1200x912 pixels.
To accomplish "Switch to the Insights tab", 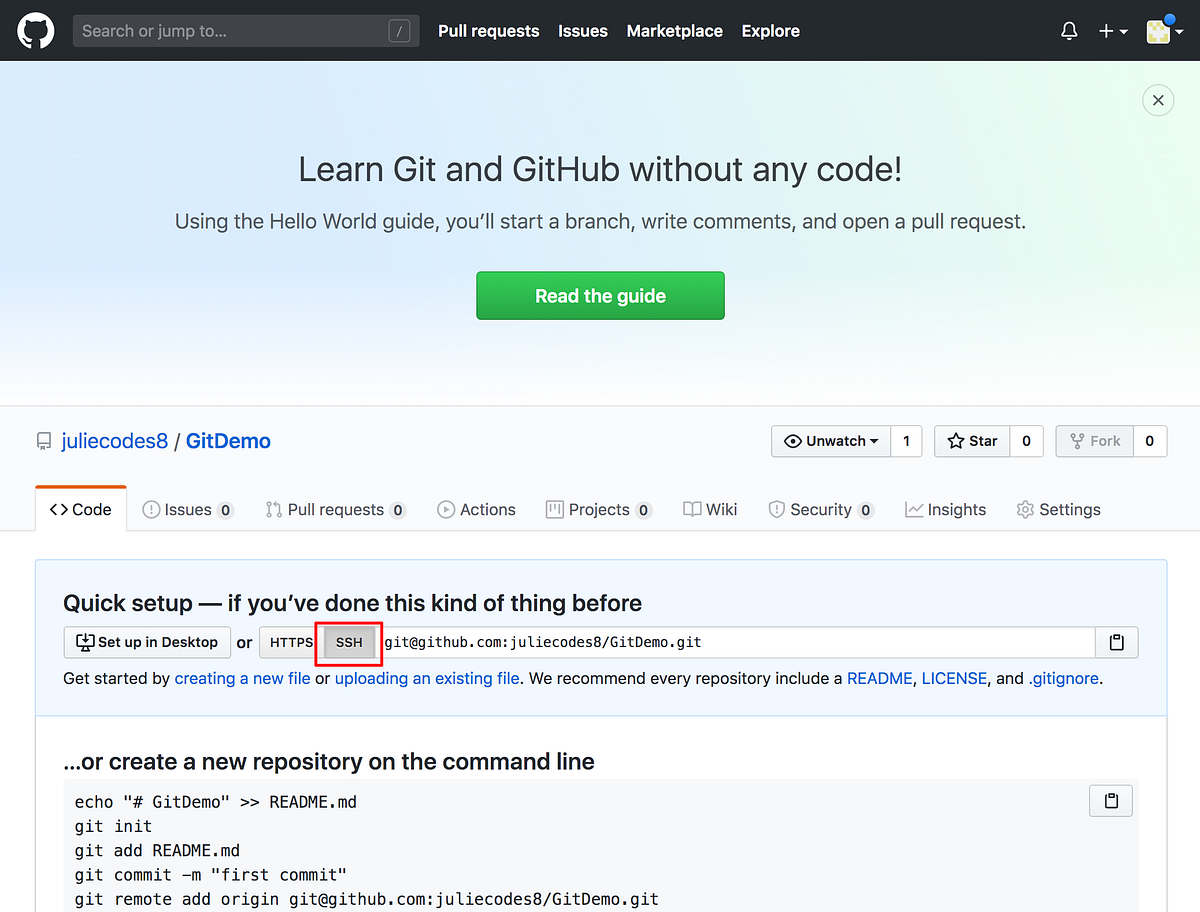I will point(945,510).
